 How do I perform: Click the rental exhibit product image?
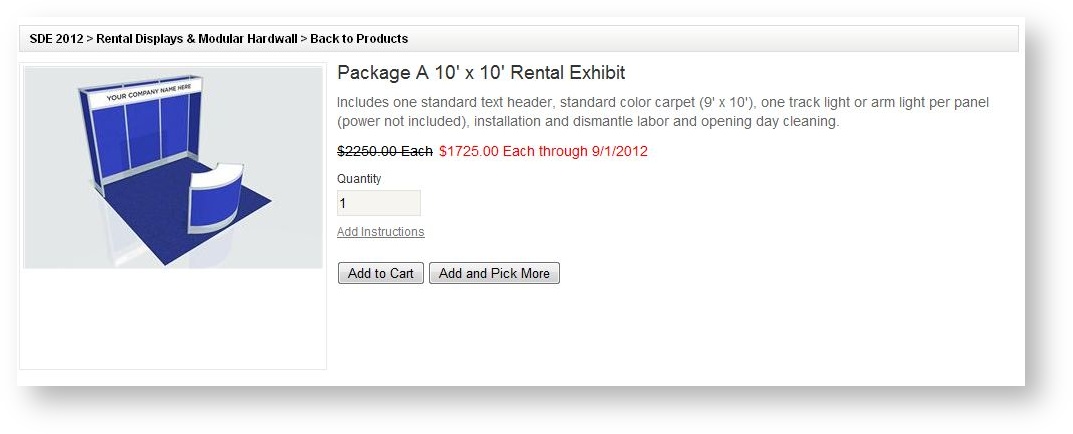[x=173, y=167]
